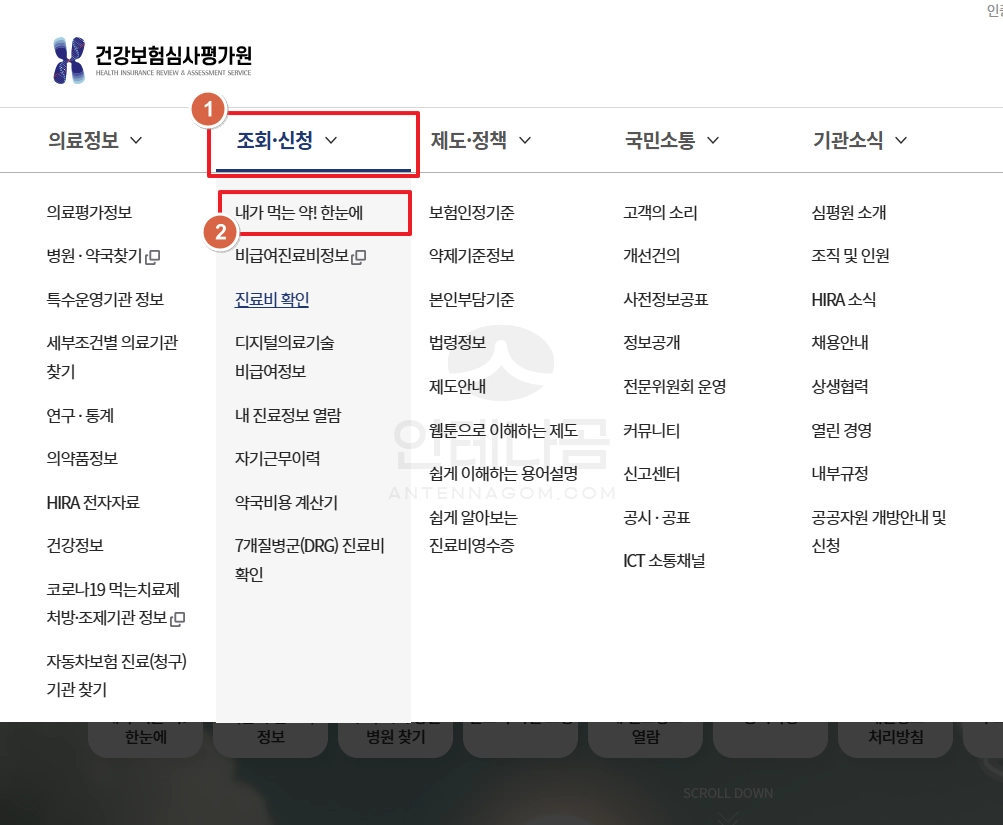Click the 처리방침 quick button at bottom
Viewport: 1003px width, 825px height.
(896, 737)
